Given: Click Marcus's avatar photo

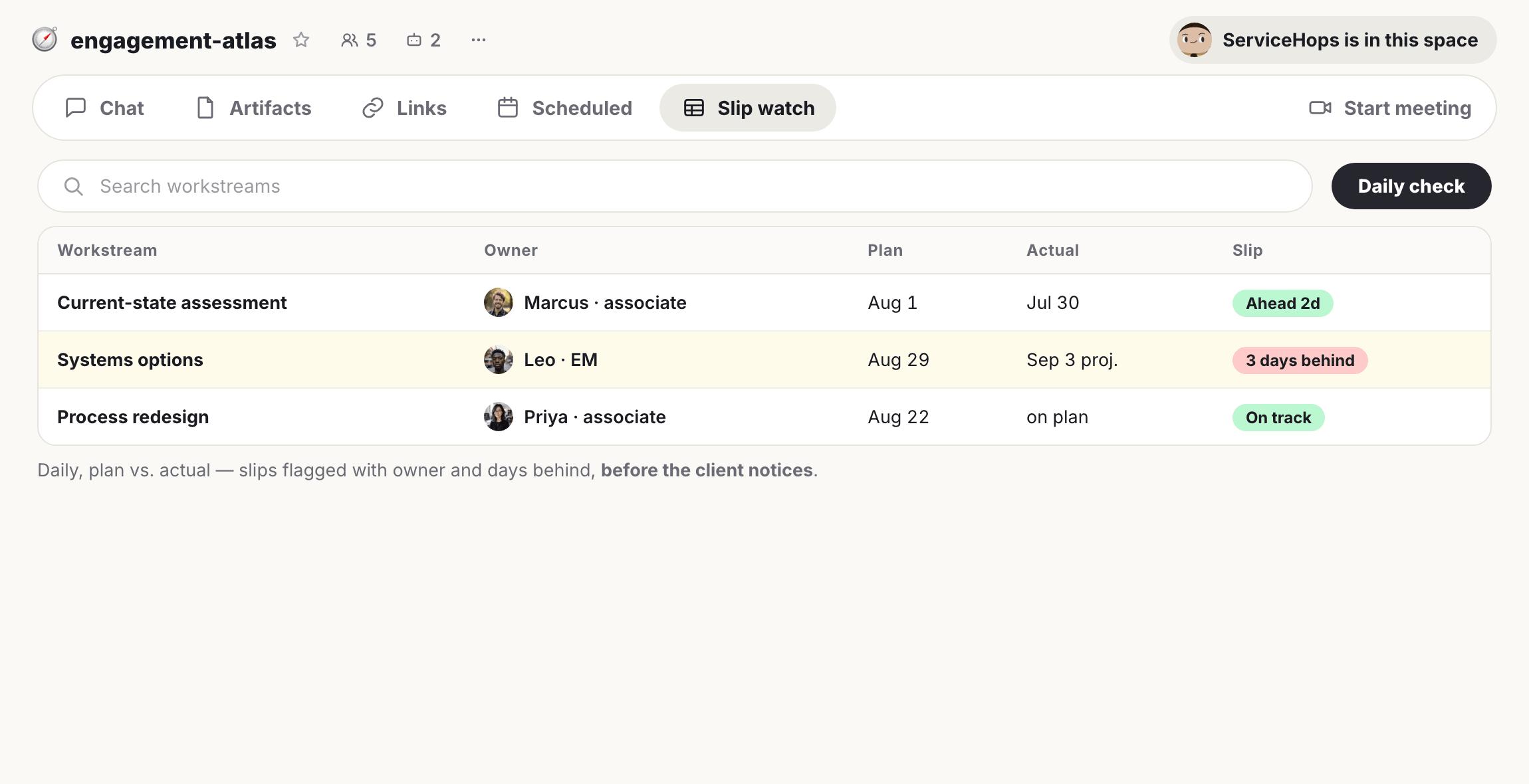Looking at the screenshot, I should 498,303.
